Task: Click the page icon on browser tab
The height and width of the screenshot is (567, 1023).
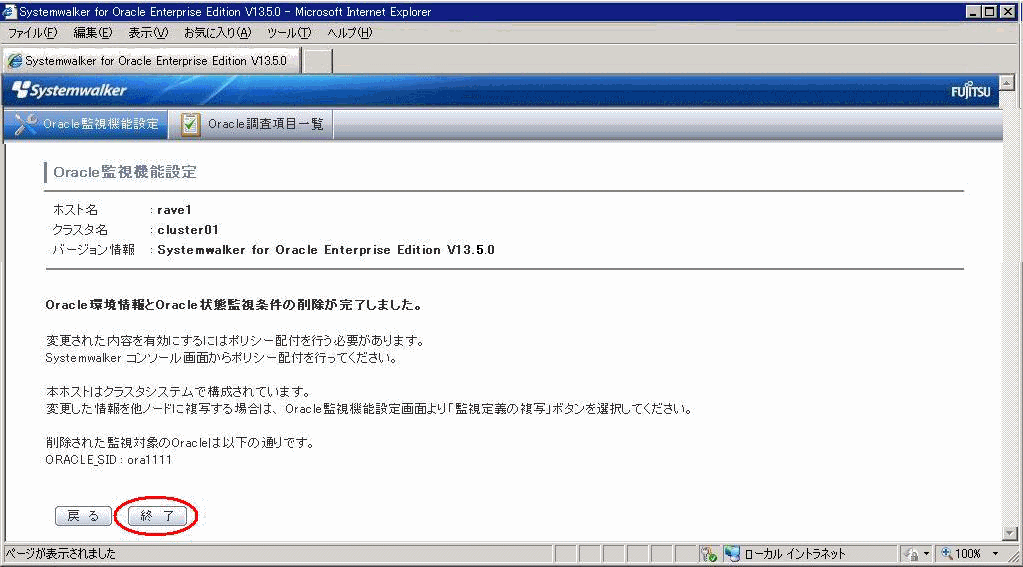Action: coord(14,61)
